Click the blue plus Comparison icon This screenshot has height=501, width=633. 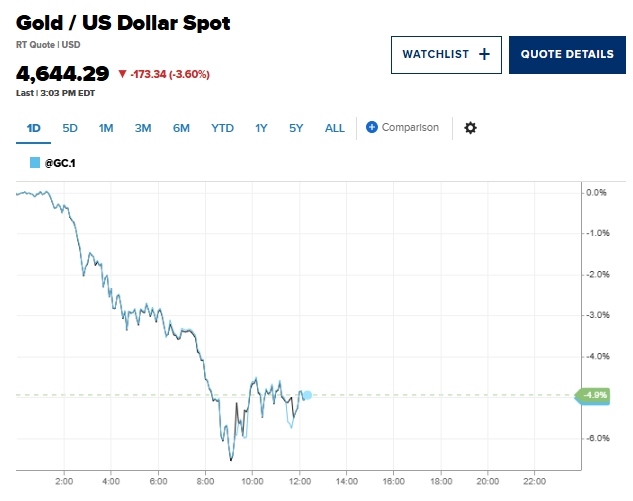372,127
